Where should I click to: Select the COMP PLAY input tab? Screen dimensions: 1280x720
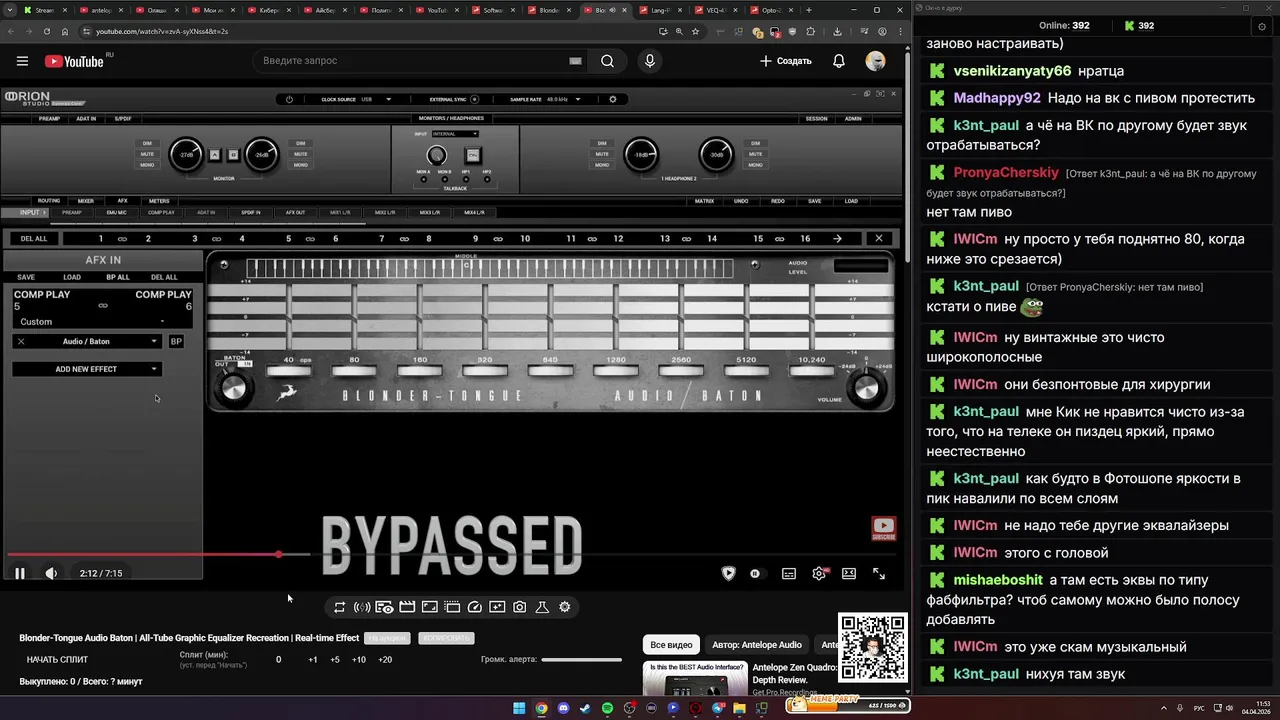click(x=161, y=212)
